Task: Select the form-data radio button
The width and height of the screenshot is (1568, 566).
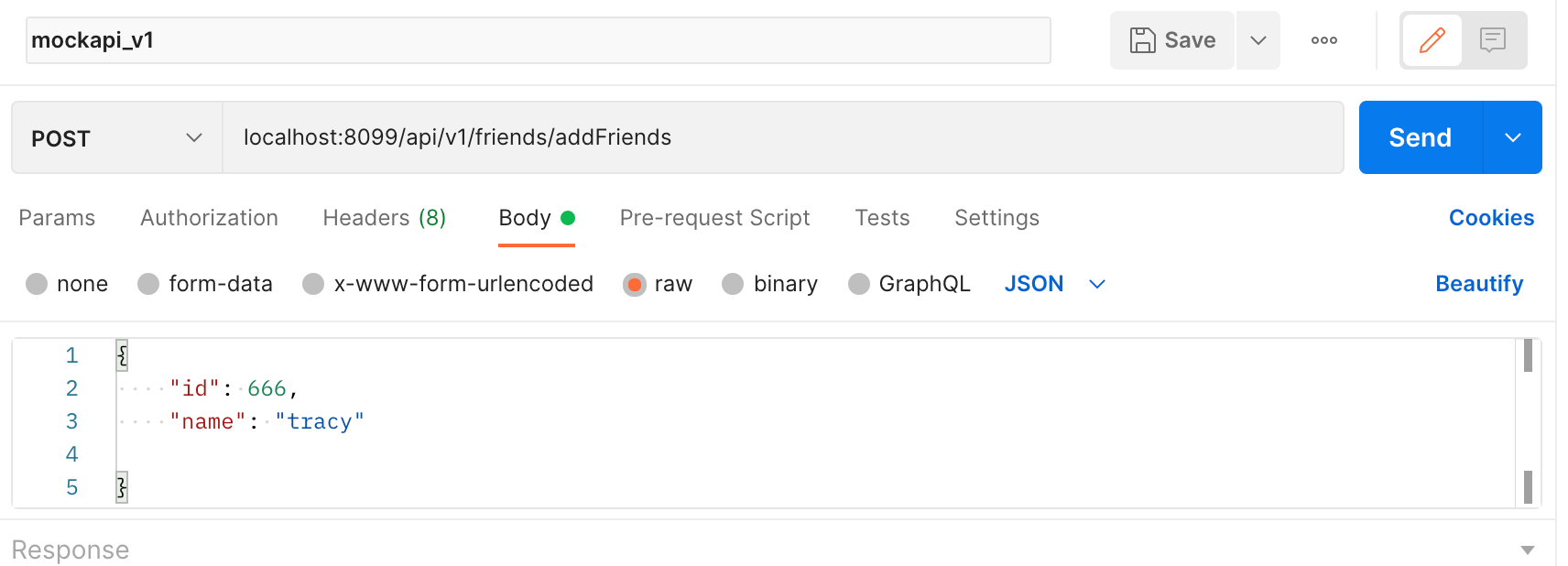Action: point(148,284)
